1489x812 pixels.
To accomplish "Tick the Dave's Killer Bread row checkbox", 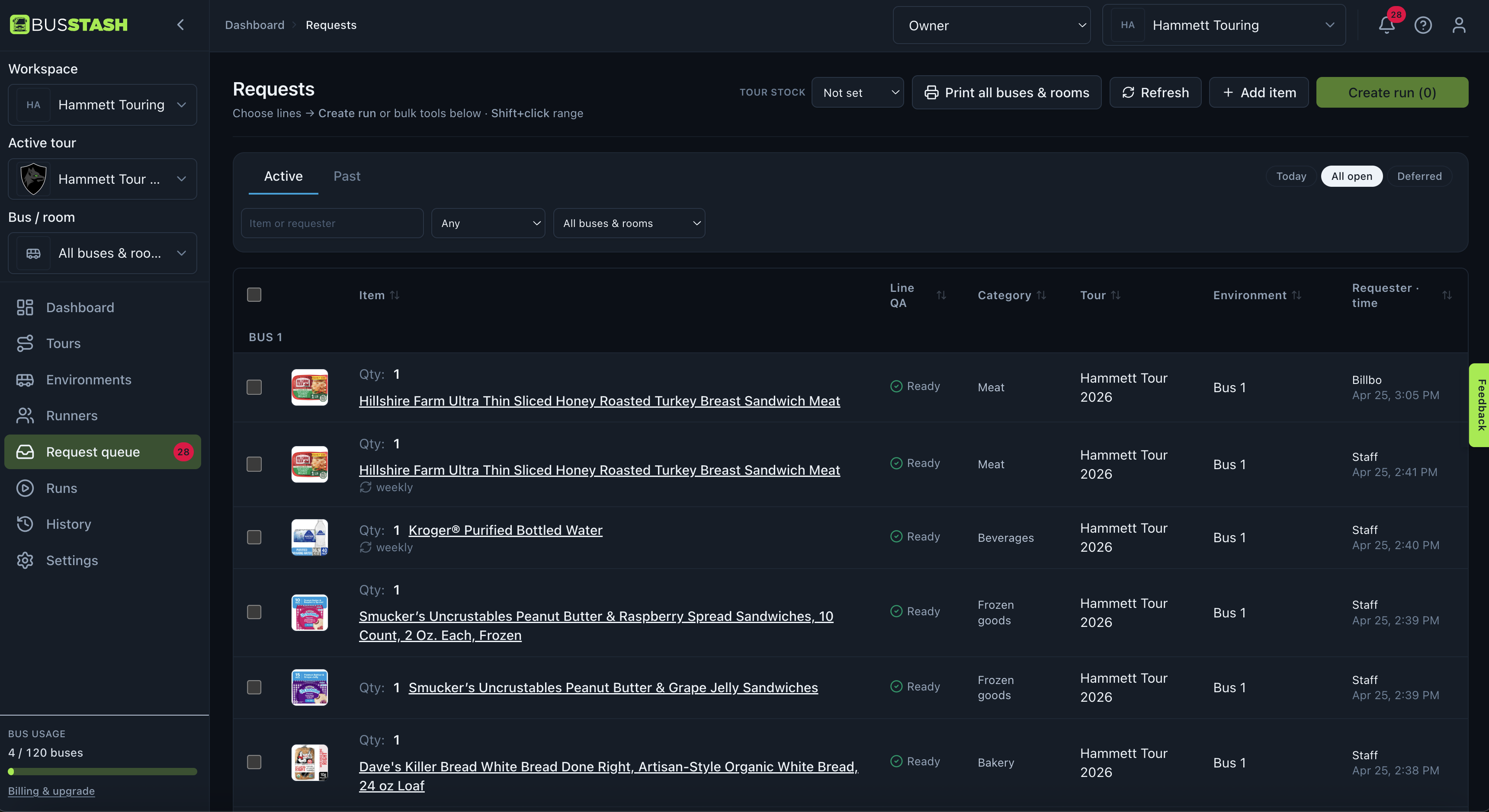I will (x=254, y=762).
